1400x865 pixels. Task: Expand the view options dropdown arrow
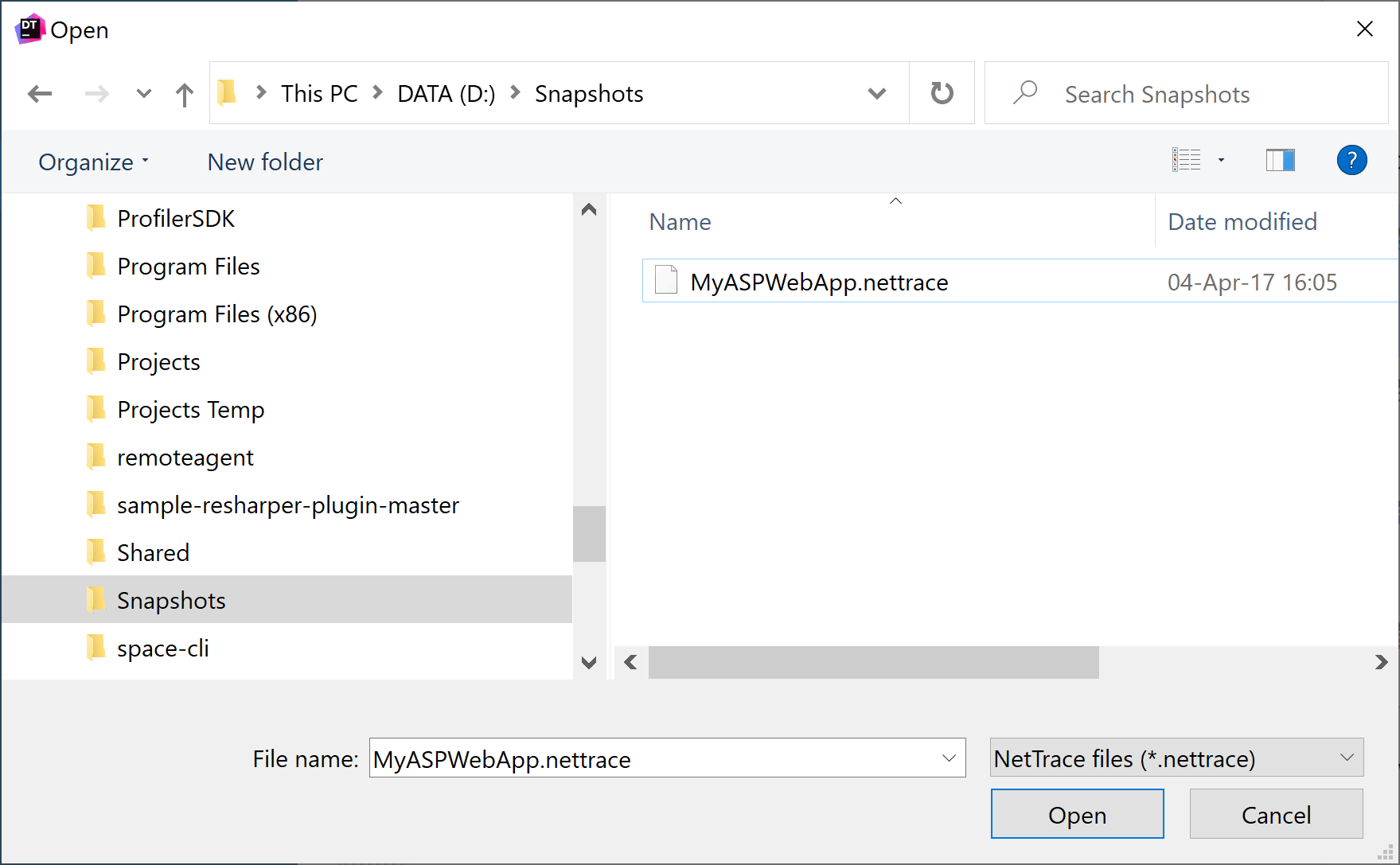1221,161
